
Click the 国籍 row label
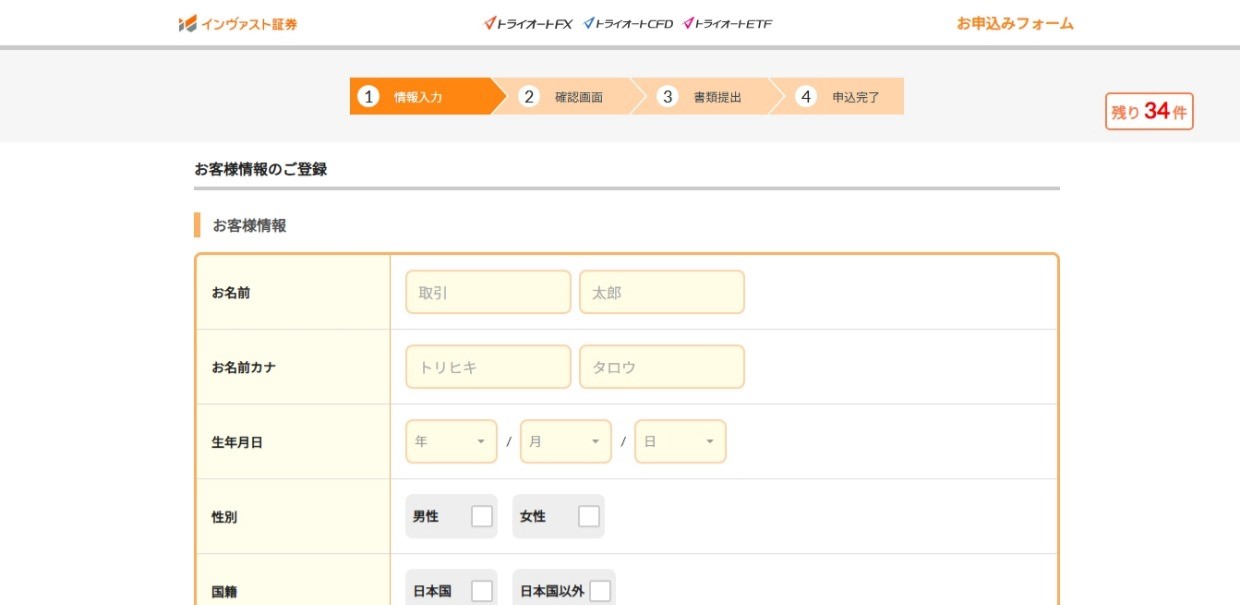click(224, 591)
